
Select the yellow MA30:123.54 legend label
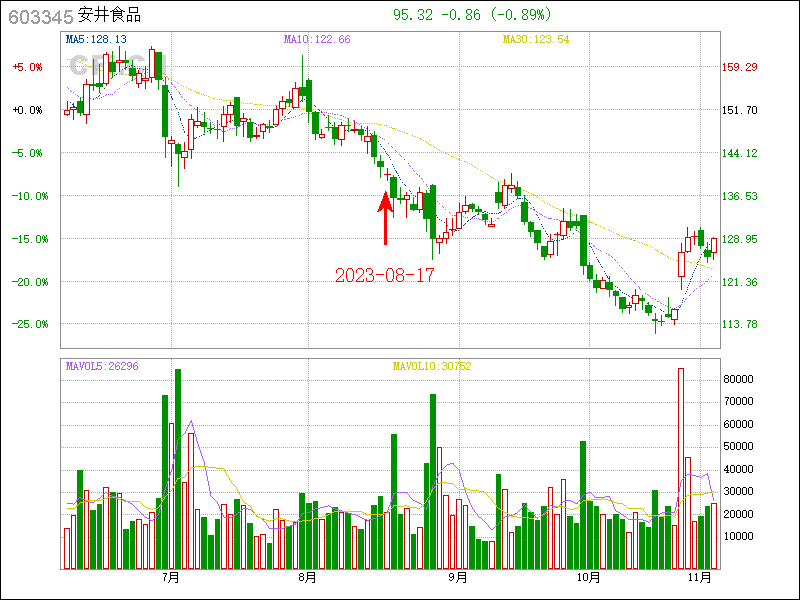coord(536,39)
